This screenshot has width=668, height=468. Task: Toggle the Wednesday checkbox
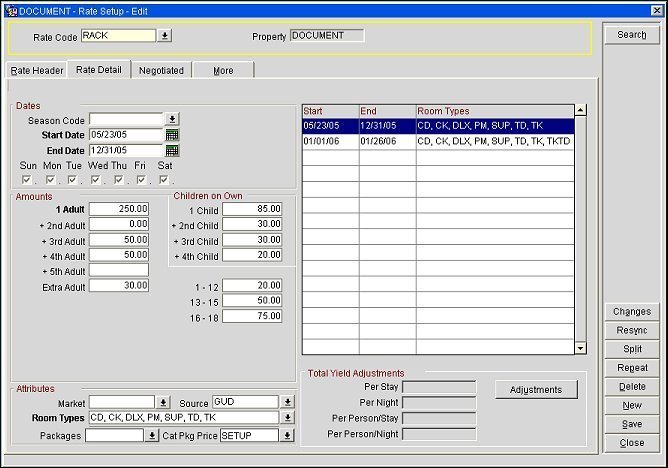pyautogui.click(x=96, y=180)
